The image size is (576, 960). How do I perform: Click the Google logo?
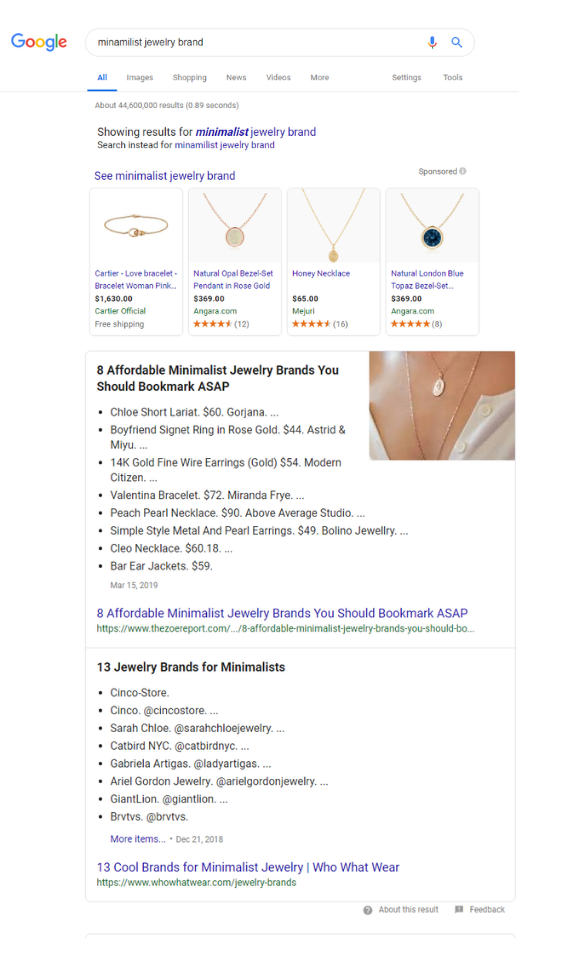coord(39,42)
